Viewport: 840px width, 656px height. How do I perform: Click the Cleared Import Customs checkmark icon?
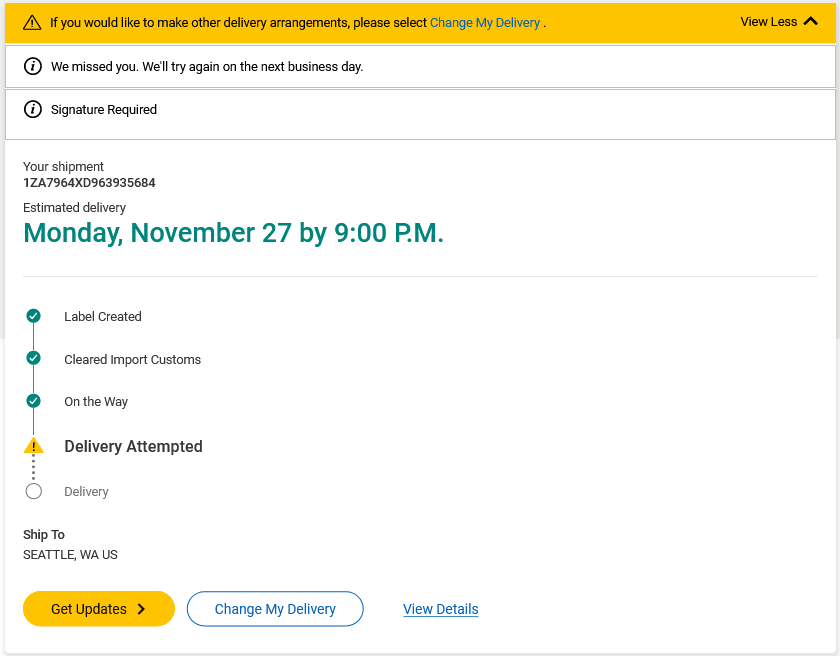coord(33,358)
